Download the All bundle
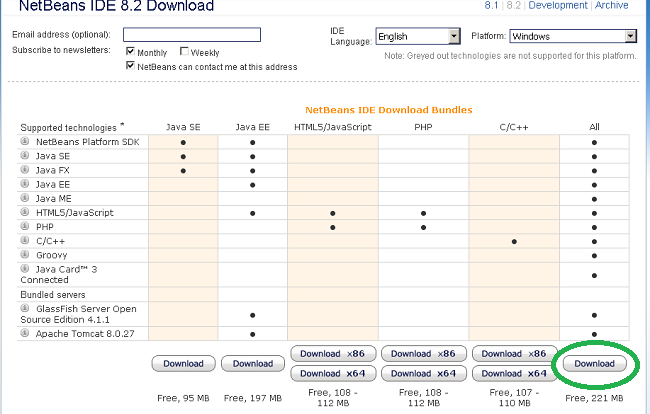650x414 pixels. pos(594,363)
